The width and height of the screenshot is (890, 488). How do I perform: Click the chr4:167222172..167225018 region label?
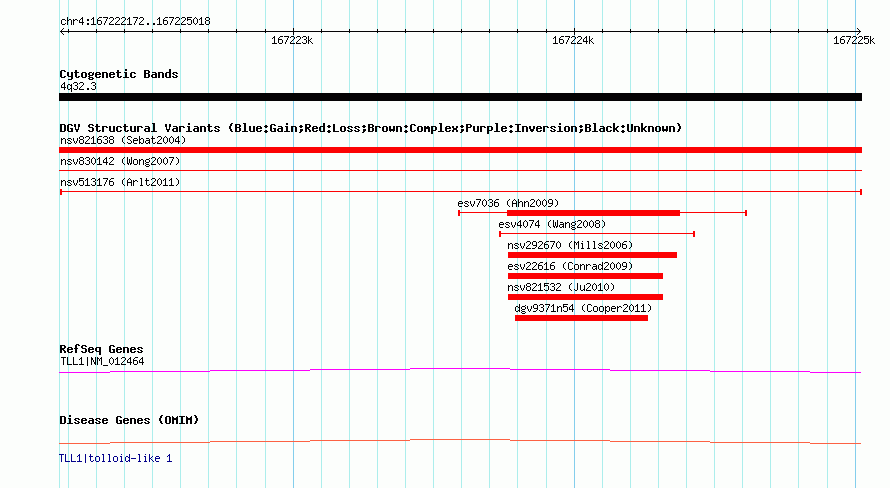[135, 21]
